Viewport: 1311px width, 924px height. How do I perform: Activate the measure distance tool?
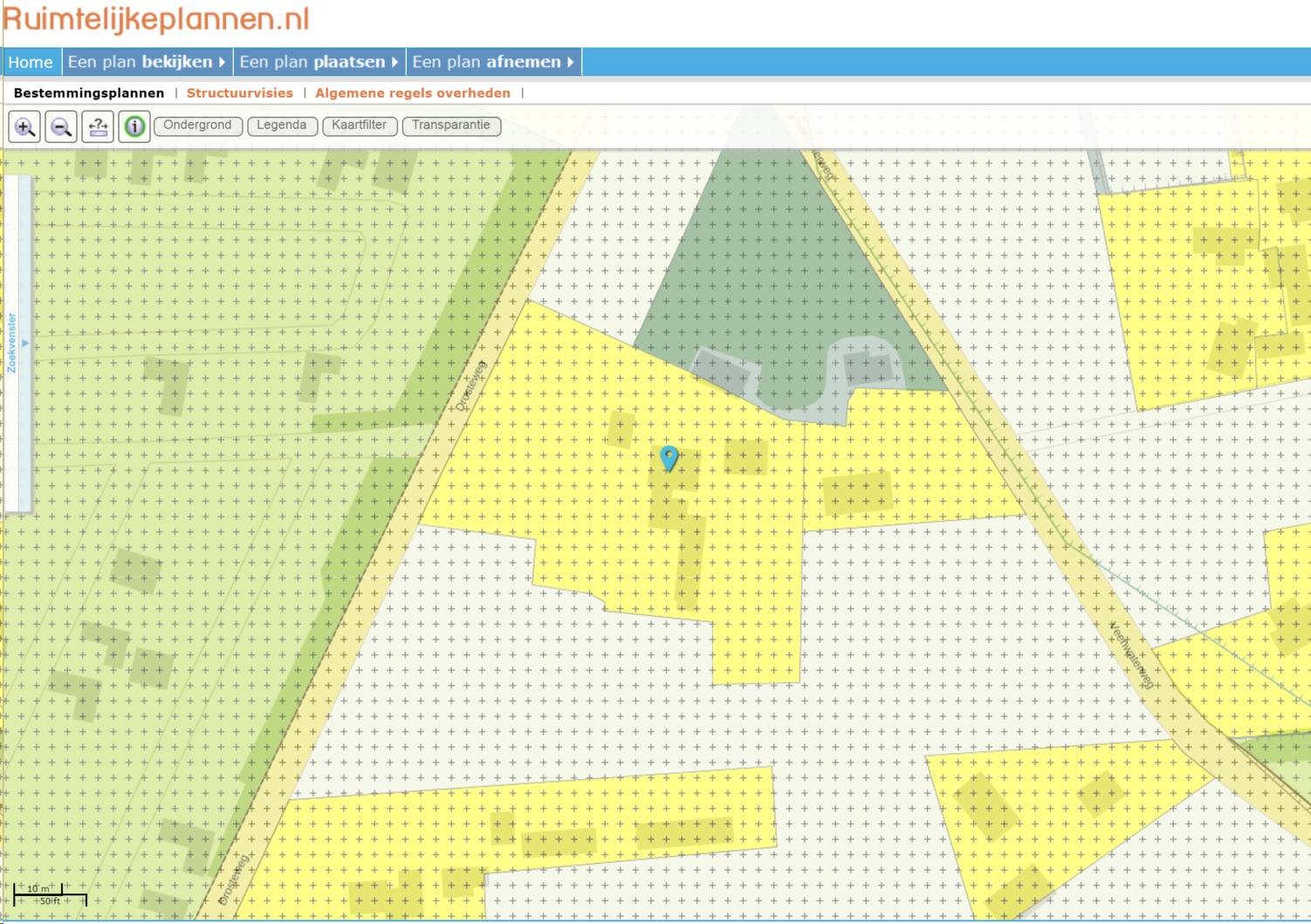click(97, 127)
